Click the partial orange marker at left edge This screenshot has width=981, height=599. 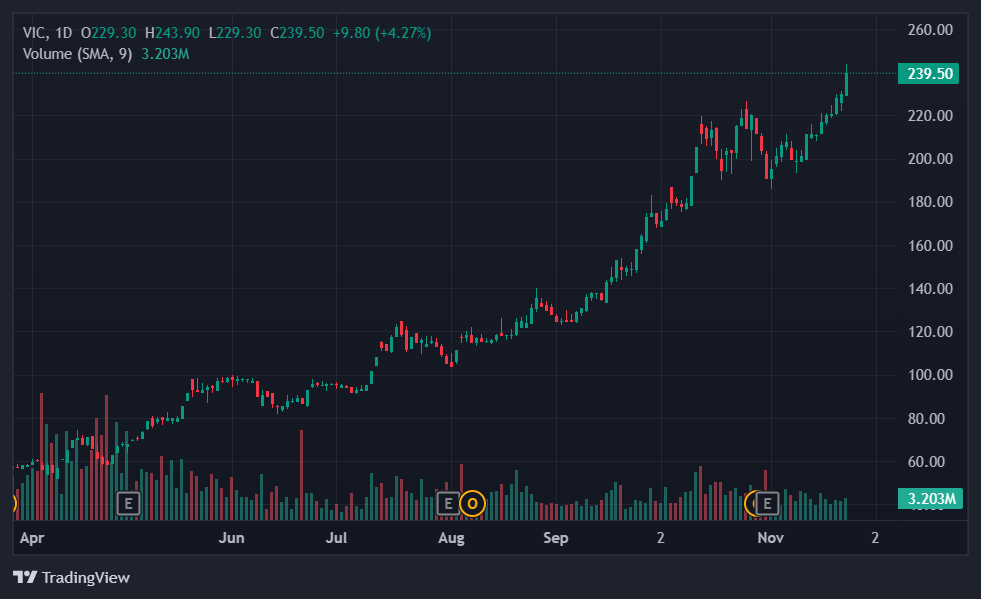click(14, 503)
